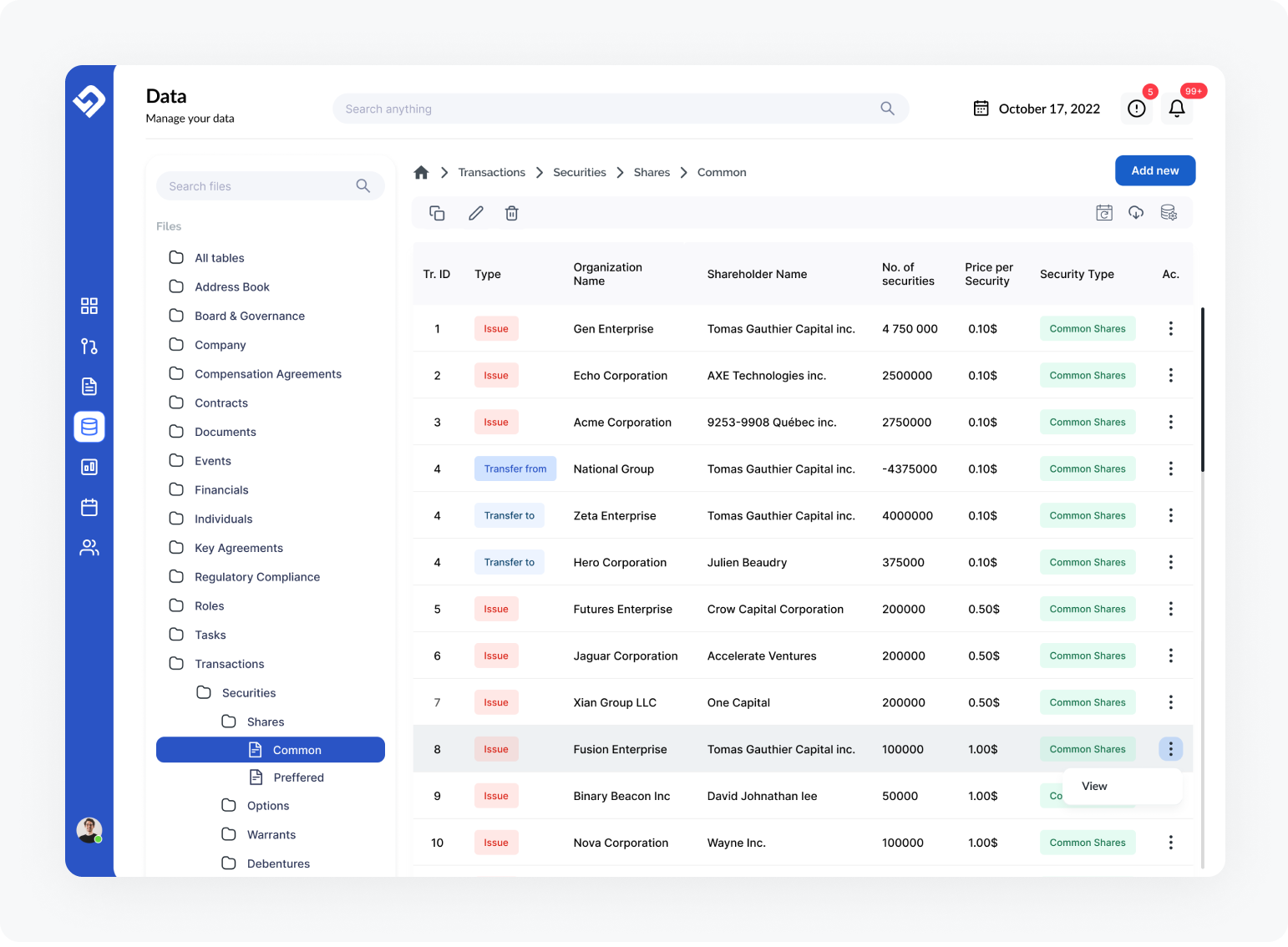
Task: Click the Transfer from tag for National Group
Action: click(x=515, y=468)
